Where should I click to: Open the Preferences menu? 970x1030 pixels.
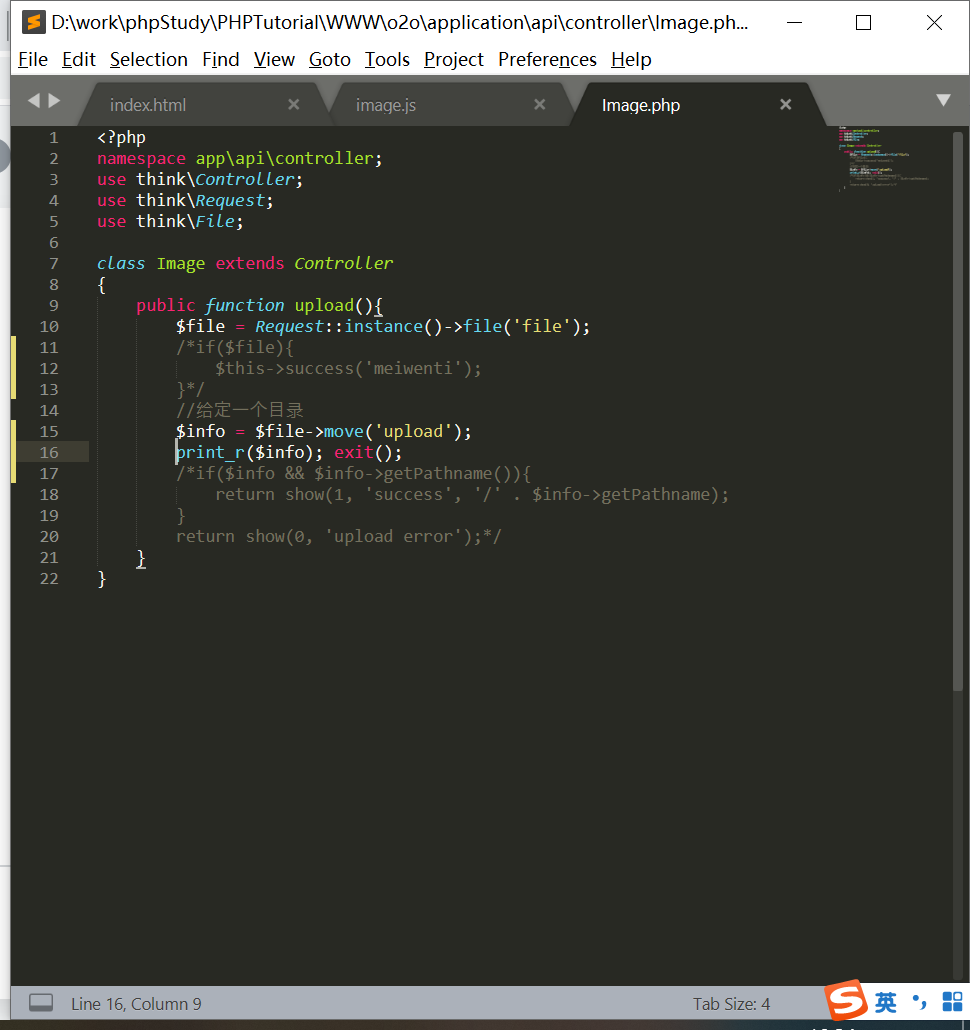pos(547,60)
